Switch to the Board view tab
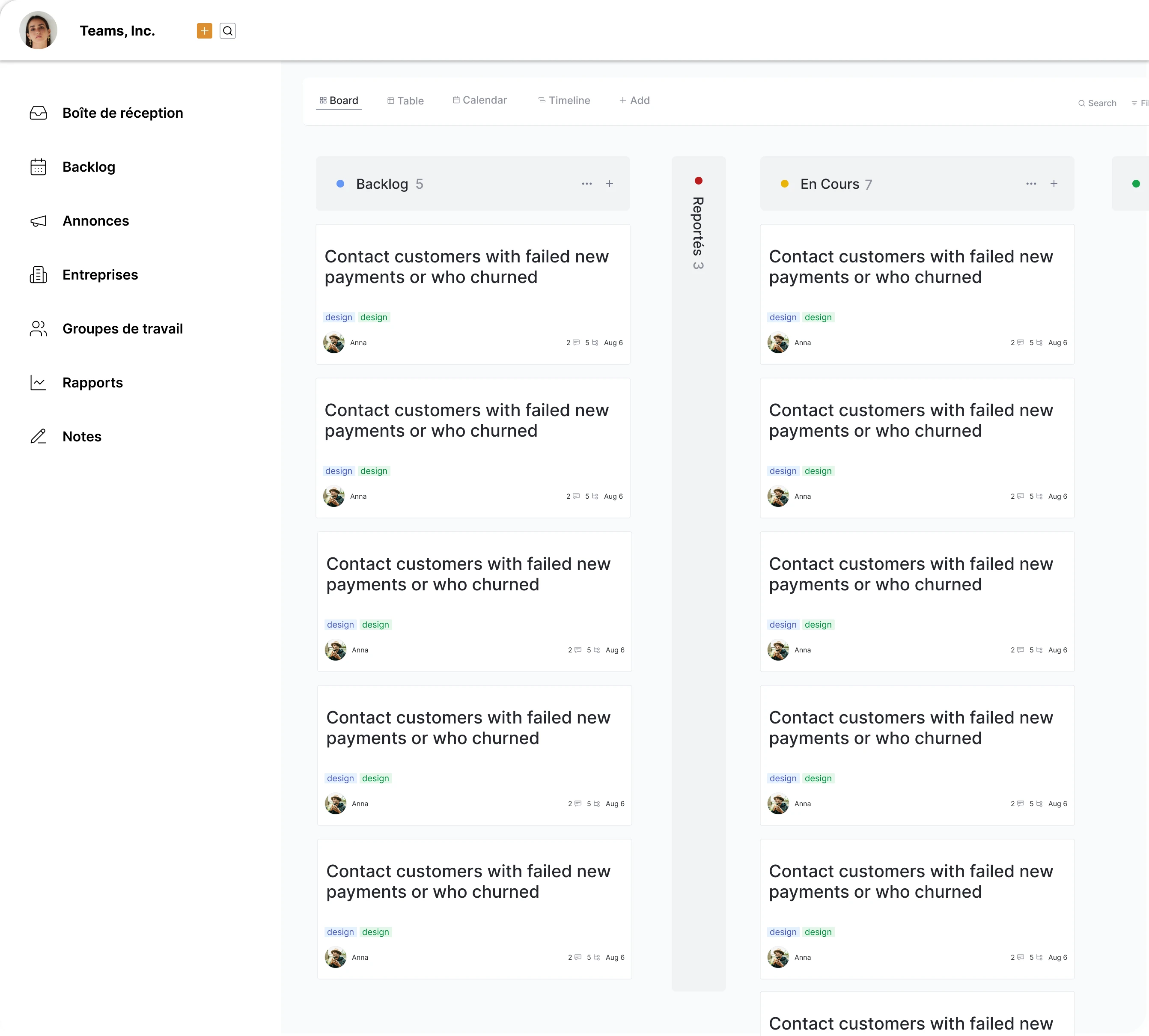This screenshot has height=1036, width=1149. click(x=339, y=101)
